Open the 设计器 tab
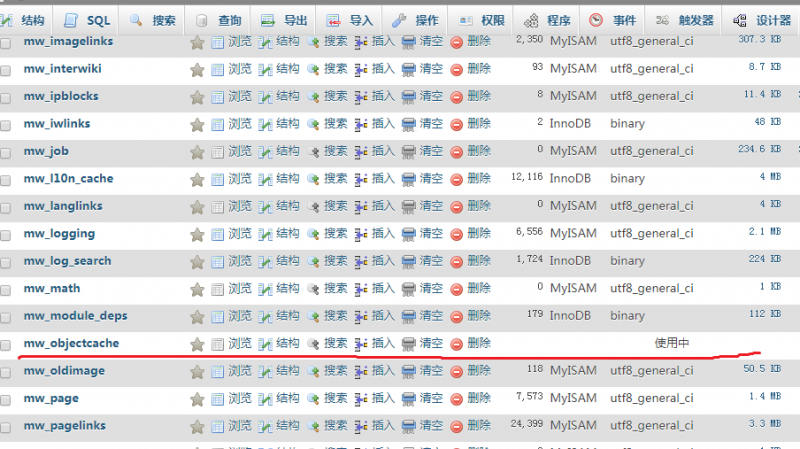Image resolution: width=800 pixels, height=449 pixels. click(762, 20)
